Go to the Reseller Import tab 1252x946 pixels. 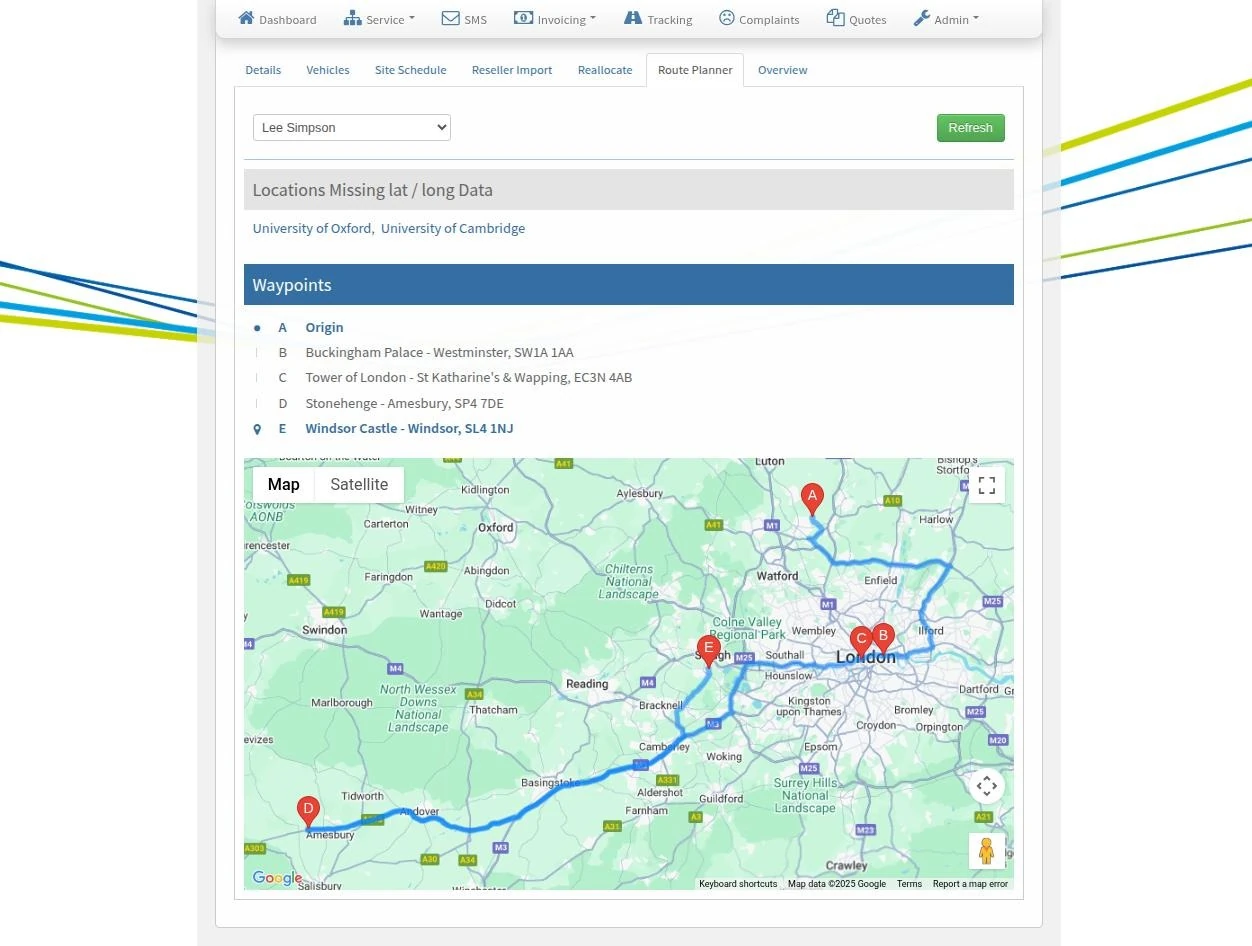coord(512,70)
